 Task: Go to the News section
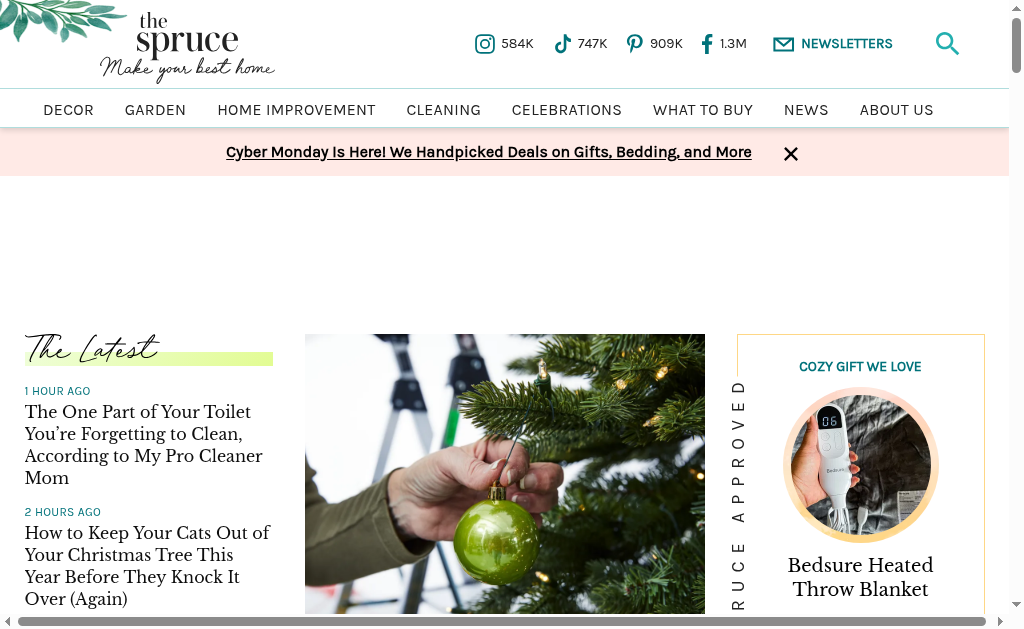pyautogui.click(x=806, y=110)
